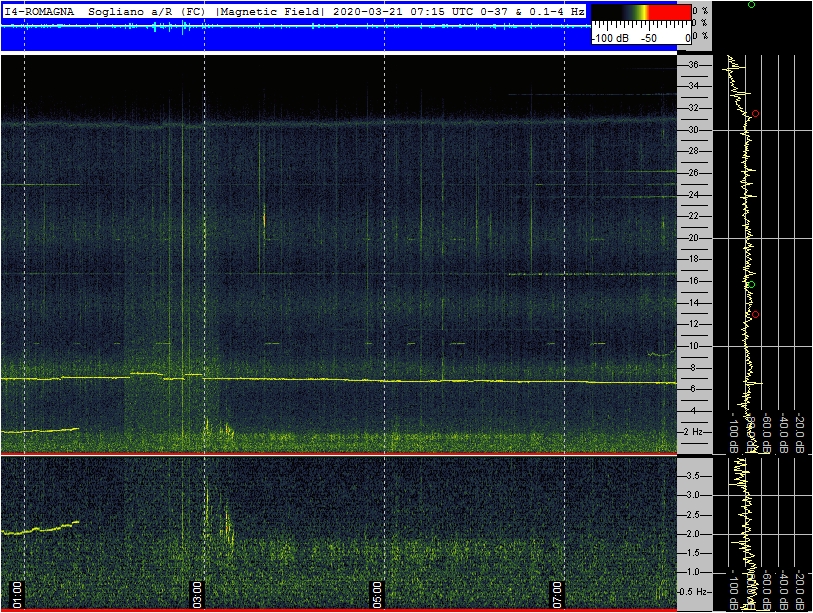This screenshot has height=613, width=813.
Task: Click the 18 Hz frequency axis label
Action: [693, 259]
